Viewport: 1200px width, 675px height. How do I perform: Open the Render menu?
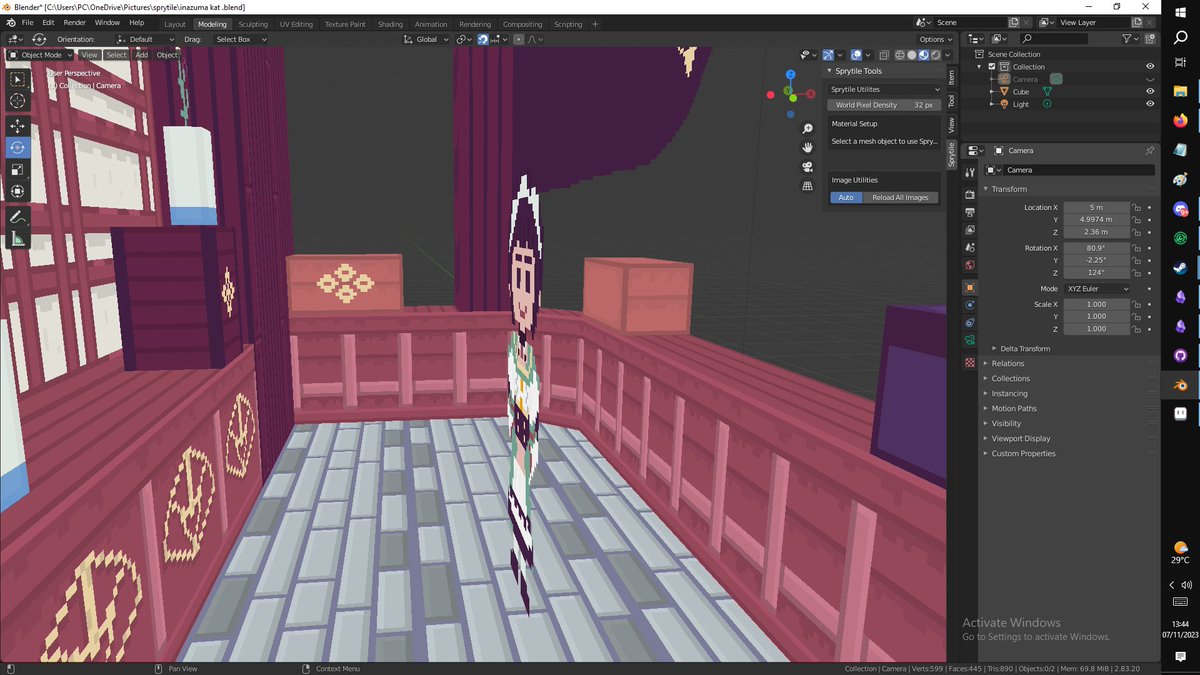click(74, 22)
